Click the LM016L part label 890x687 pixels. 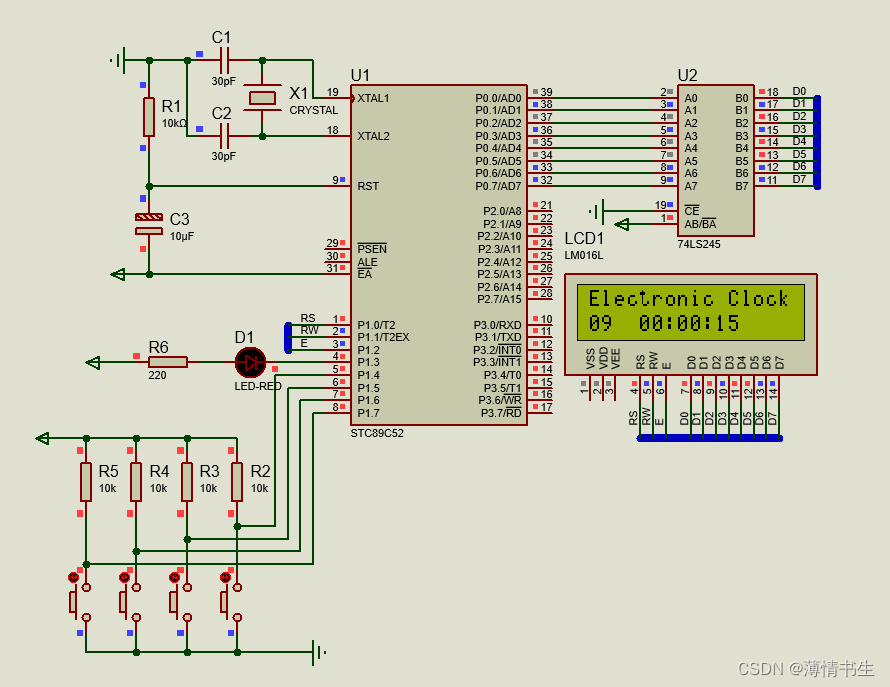[x=583, y=255]
